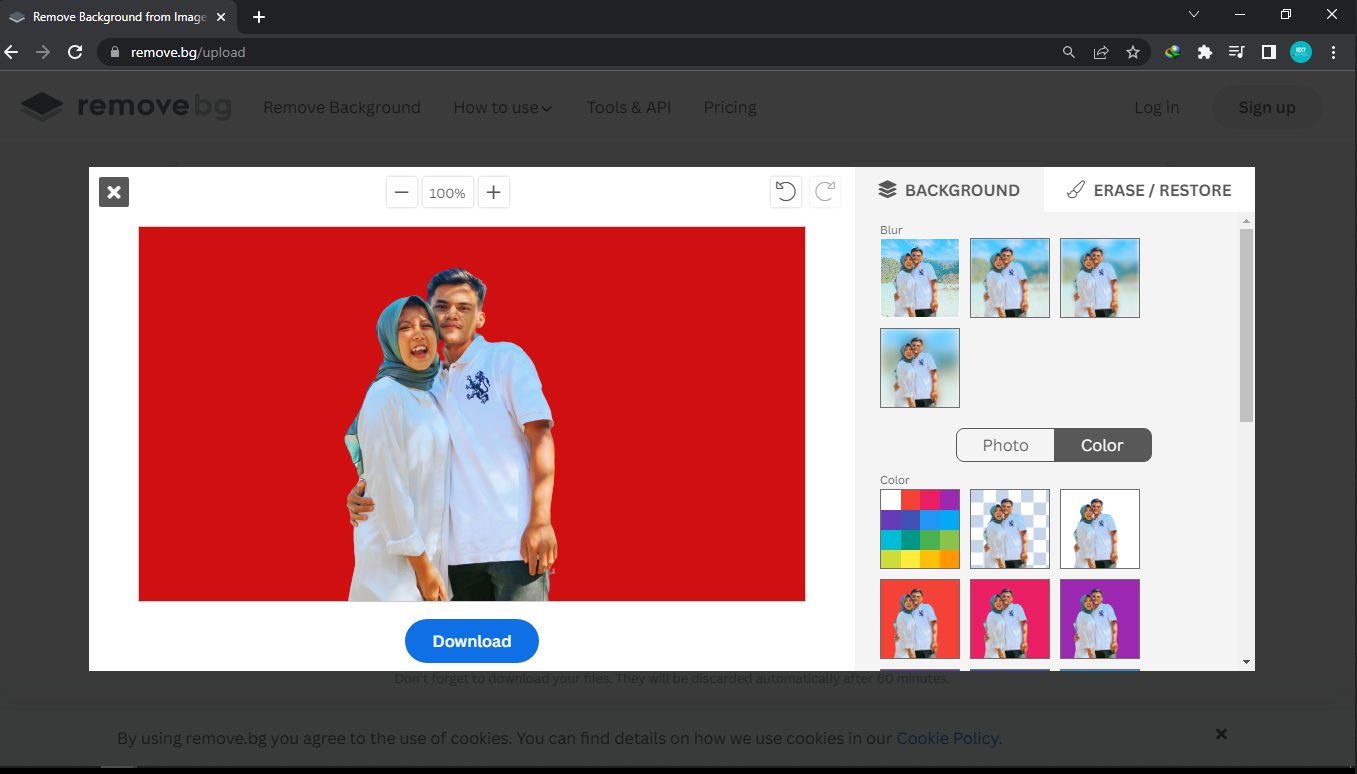Click the colorful extension icon in toolbar
Screen dimensions: 1357x774
tap(1173, 52)
